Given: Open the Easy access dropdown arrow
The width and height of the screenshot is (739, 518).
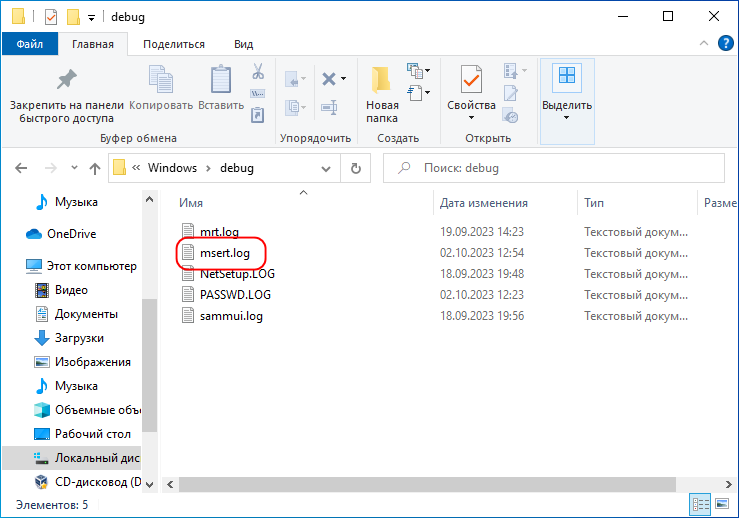Looking at the screenshot, I should 427,93.
